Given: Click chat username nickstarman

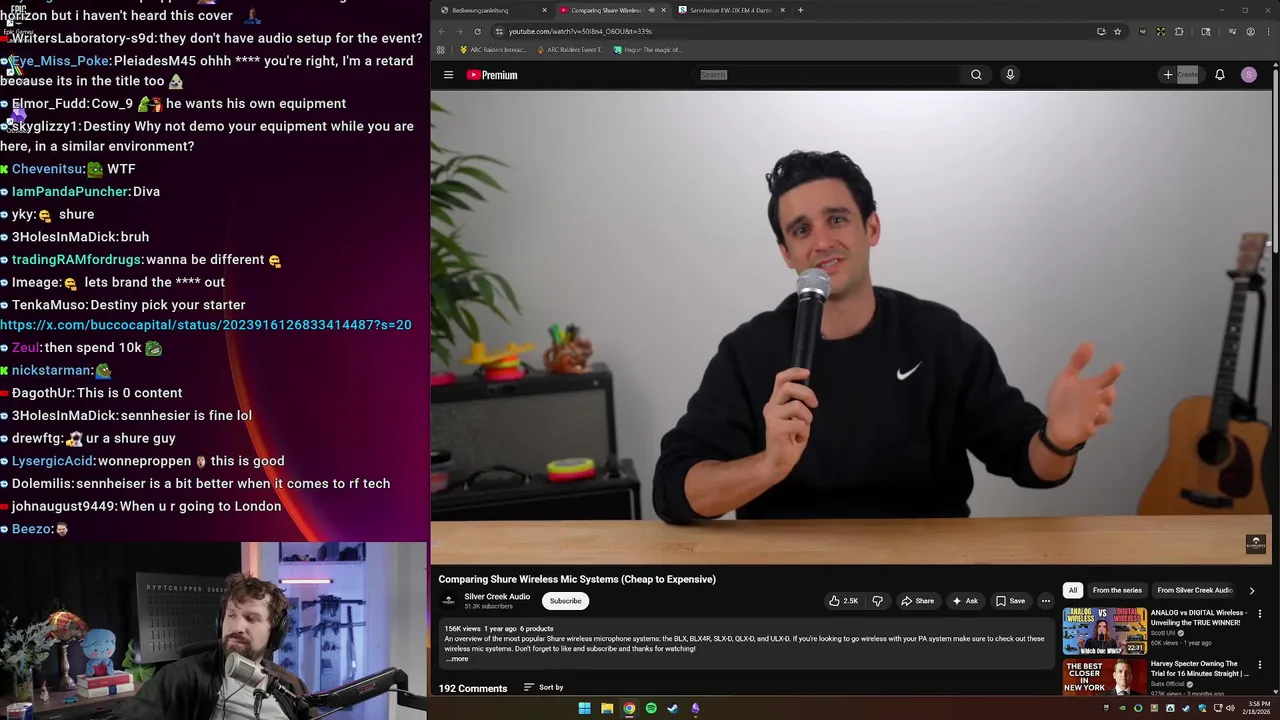Looking at the screenshot, I should 52,370.
